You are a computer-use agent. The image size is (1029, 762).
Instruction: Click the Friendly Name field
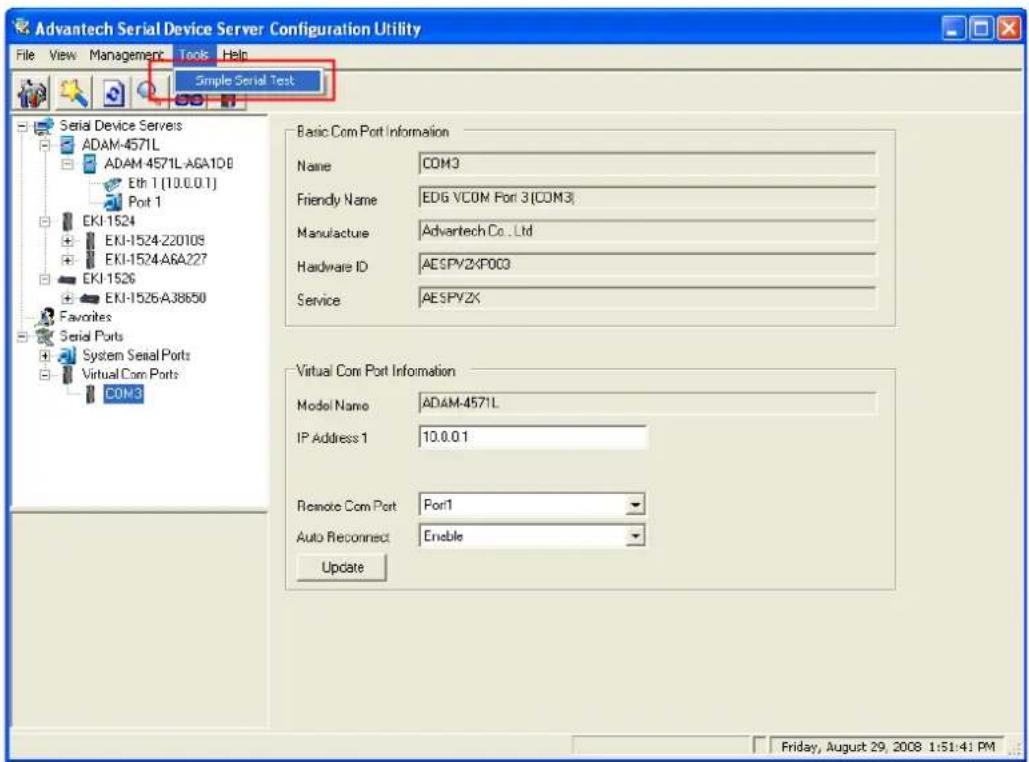(x=646, y=198)
